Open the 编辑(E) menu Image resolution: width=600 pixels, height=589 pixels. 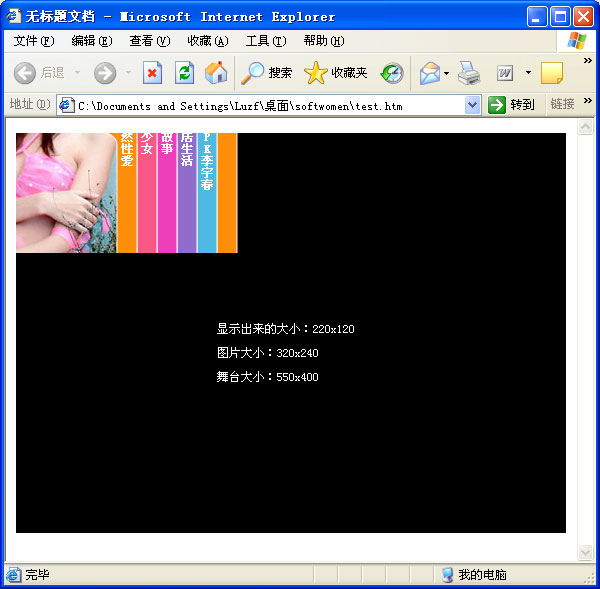point(92,41)
